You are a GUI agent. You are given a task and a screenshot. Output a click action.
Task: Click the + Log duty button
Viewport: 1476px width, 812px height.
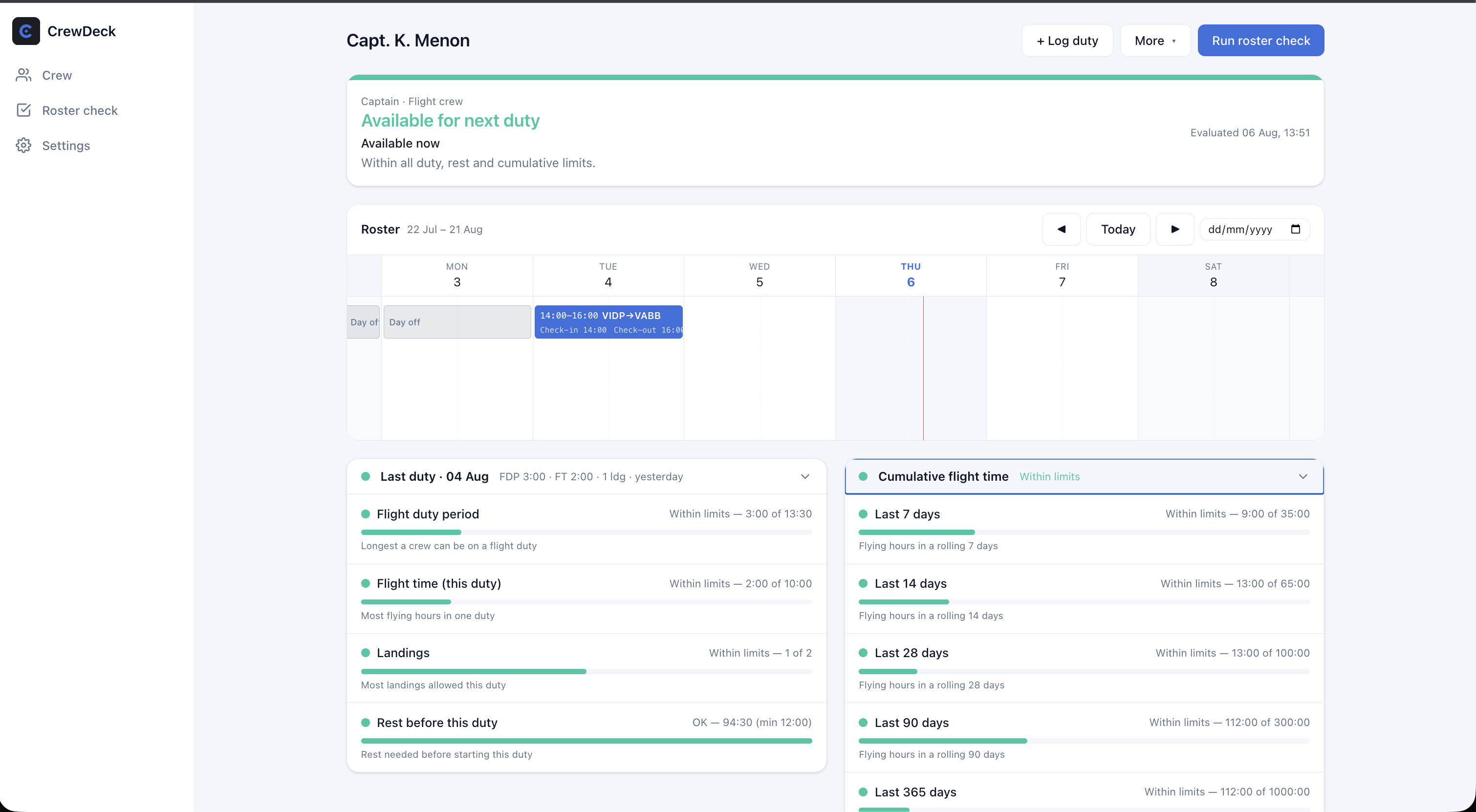point(1067,40)
